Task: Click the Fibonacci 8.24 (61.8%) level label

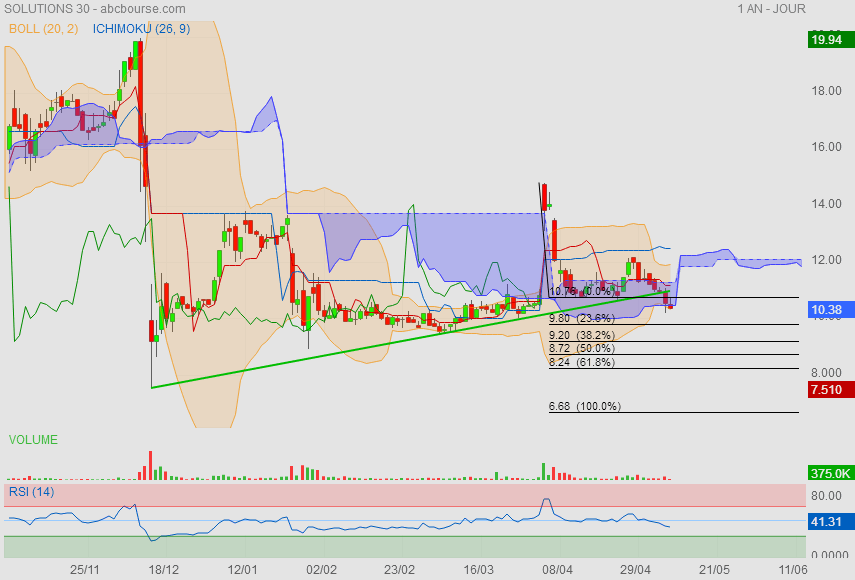Action: 582,362
